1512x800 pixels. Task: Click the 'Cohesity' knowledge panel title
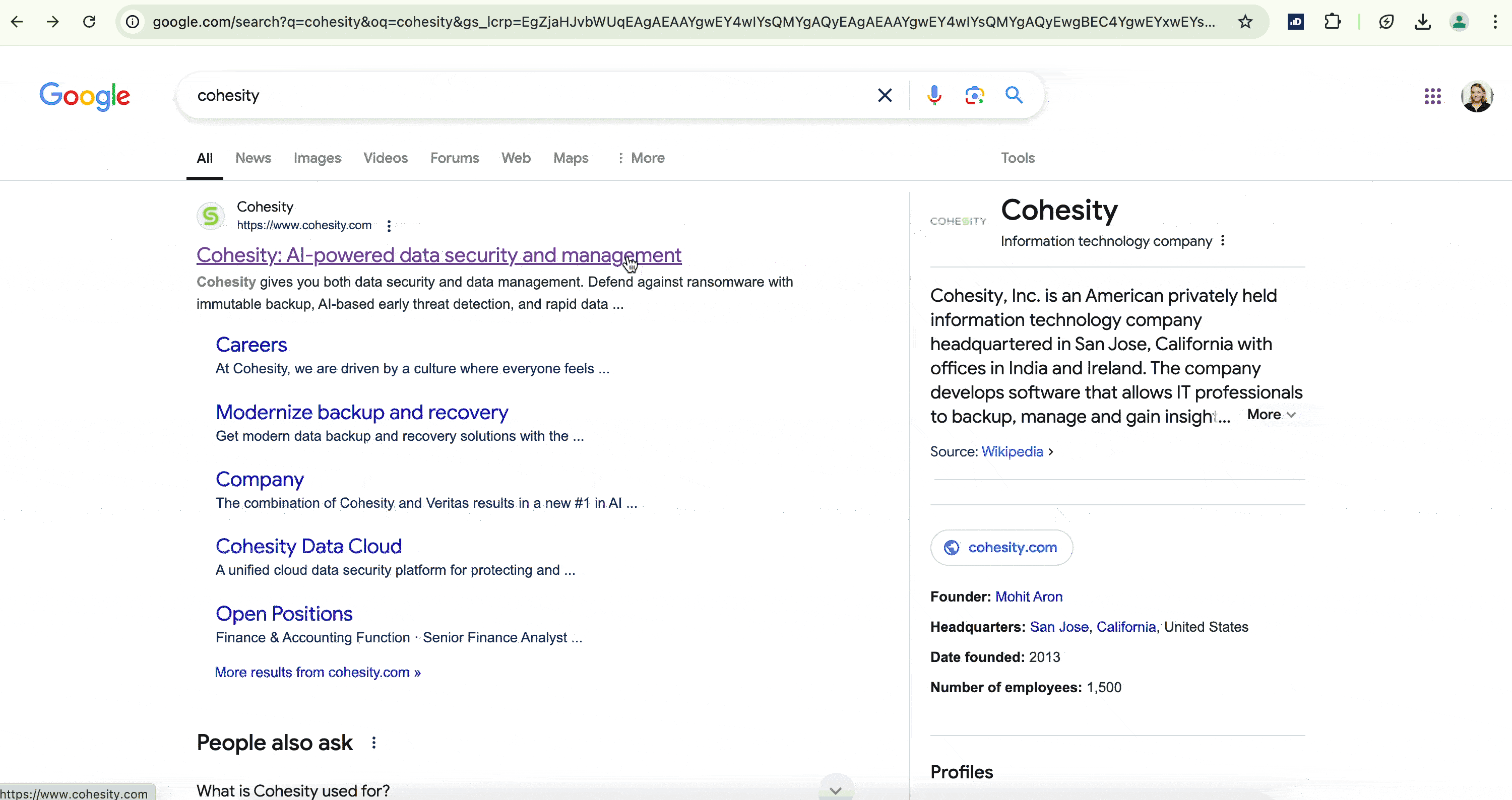point(1059,210)
